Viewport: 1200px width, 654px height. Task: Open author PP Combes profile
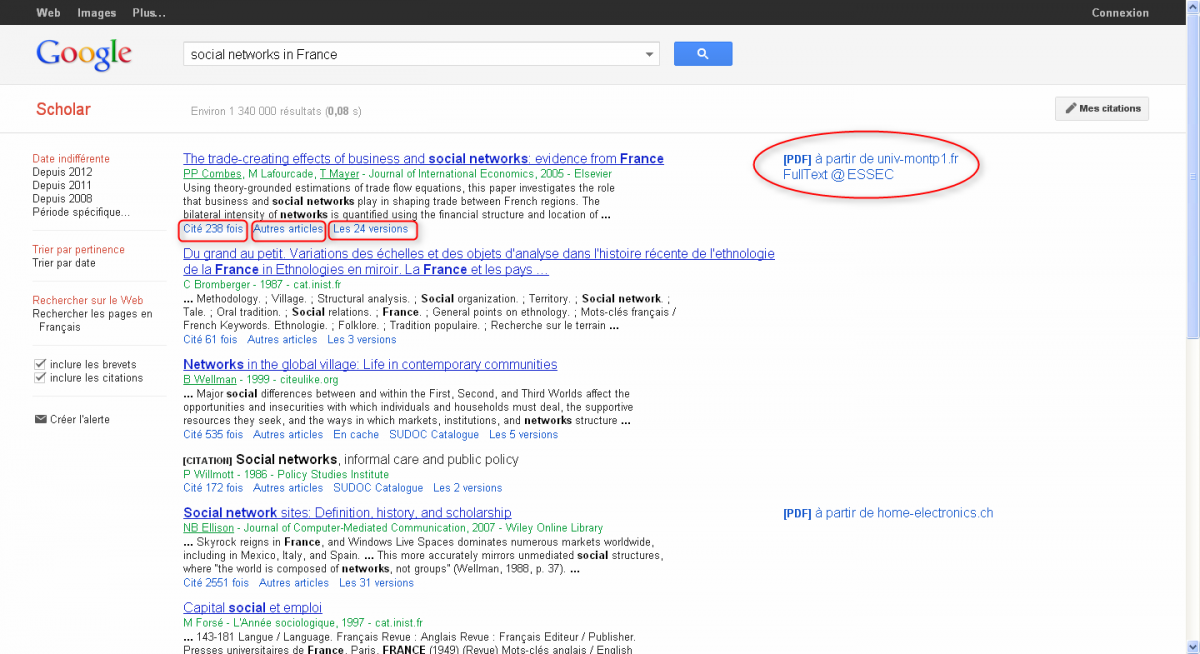(x=212, y=173)
